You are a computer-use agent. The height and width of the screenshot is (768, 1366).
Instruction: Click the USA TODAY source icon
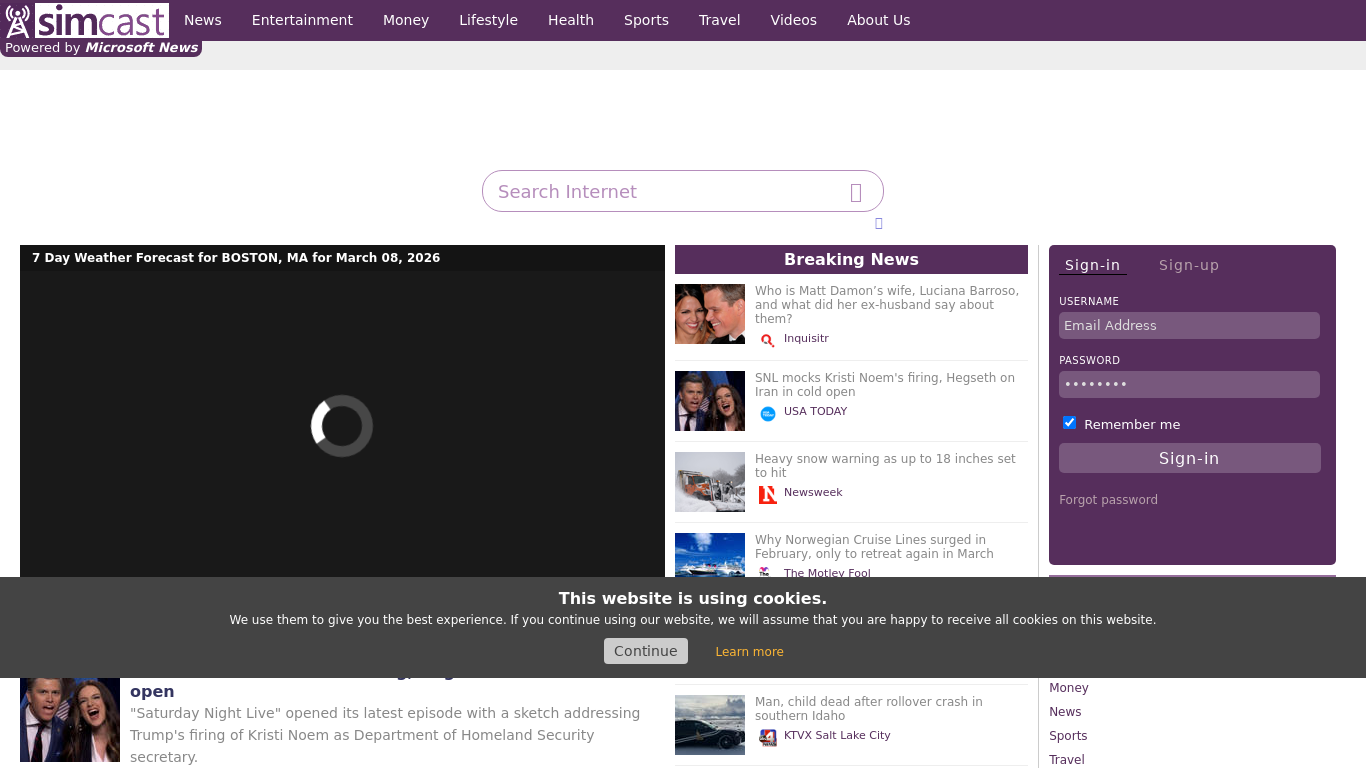[767, 413]
